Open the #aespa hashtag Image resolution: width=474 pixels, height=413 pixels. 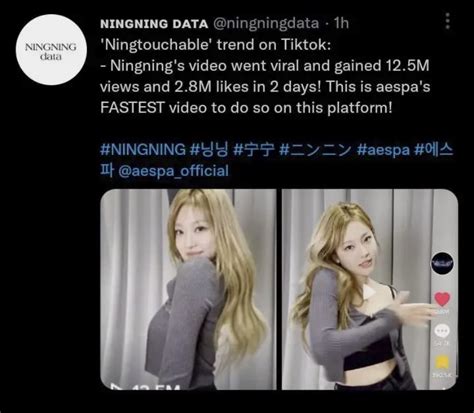click(x=383, y=150)
